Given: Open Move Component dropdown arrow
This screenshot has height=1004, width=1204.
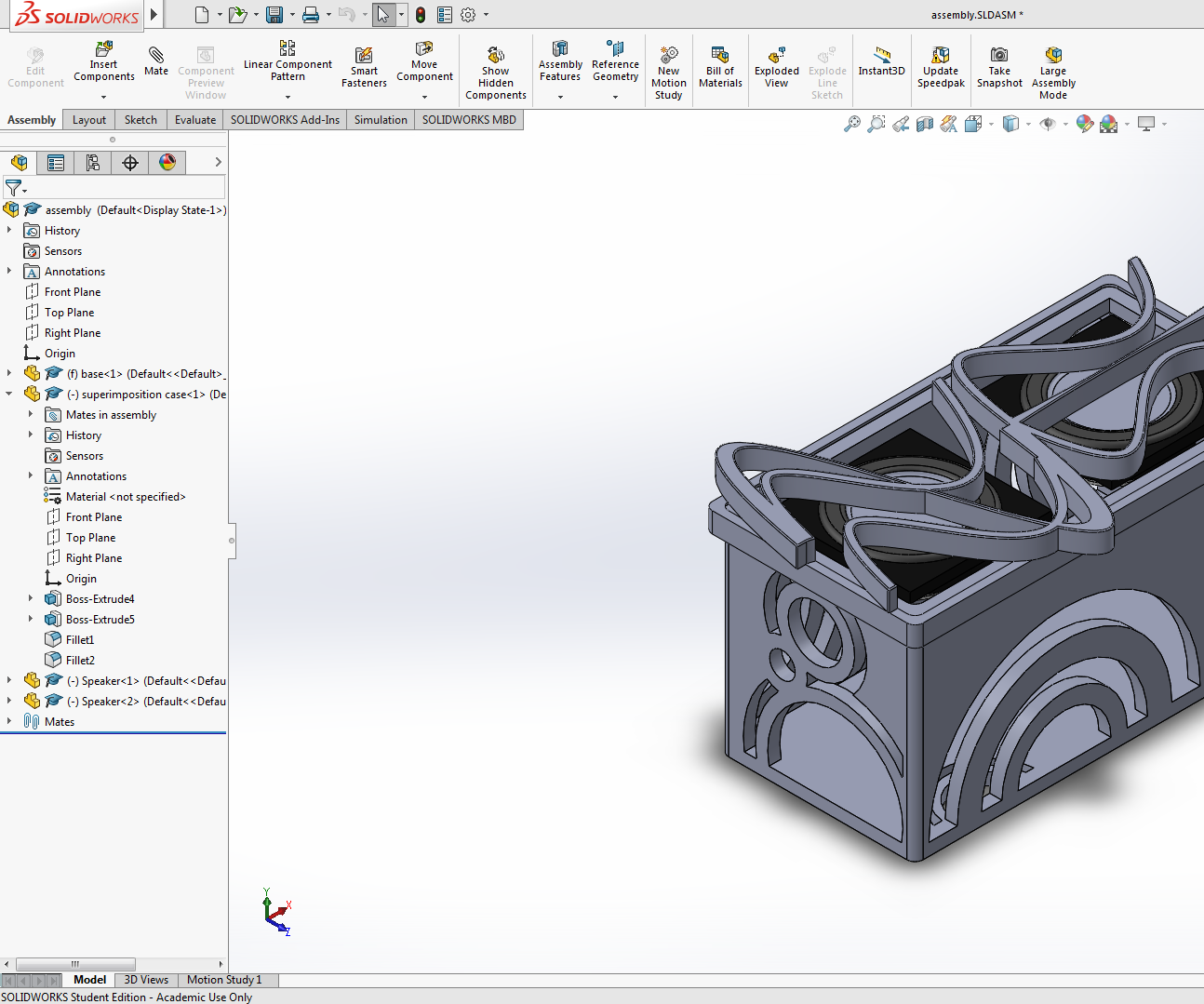Looking at the screenshot, I should pyautogui.click(x=424, y=97).
